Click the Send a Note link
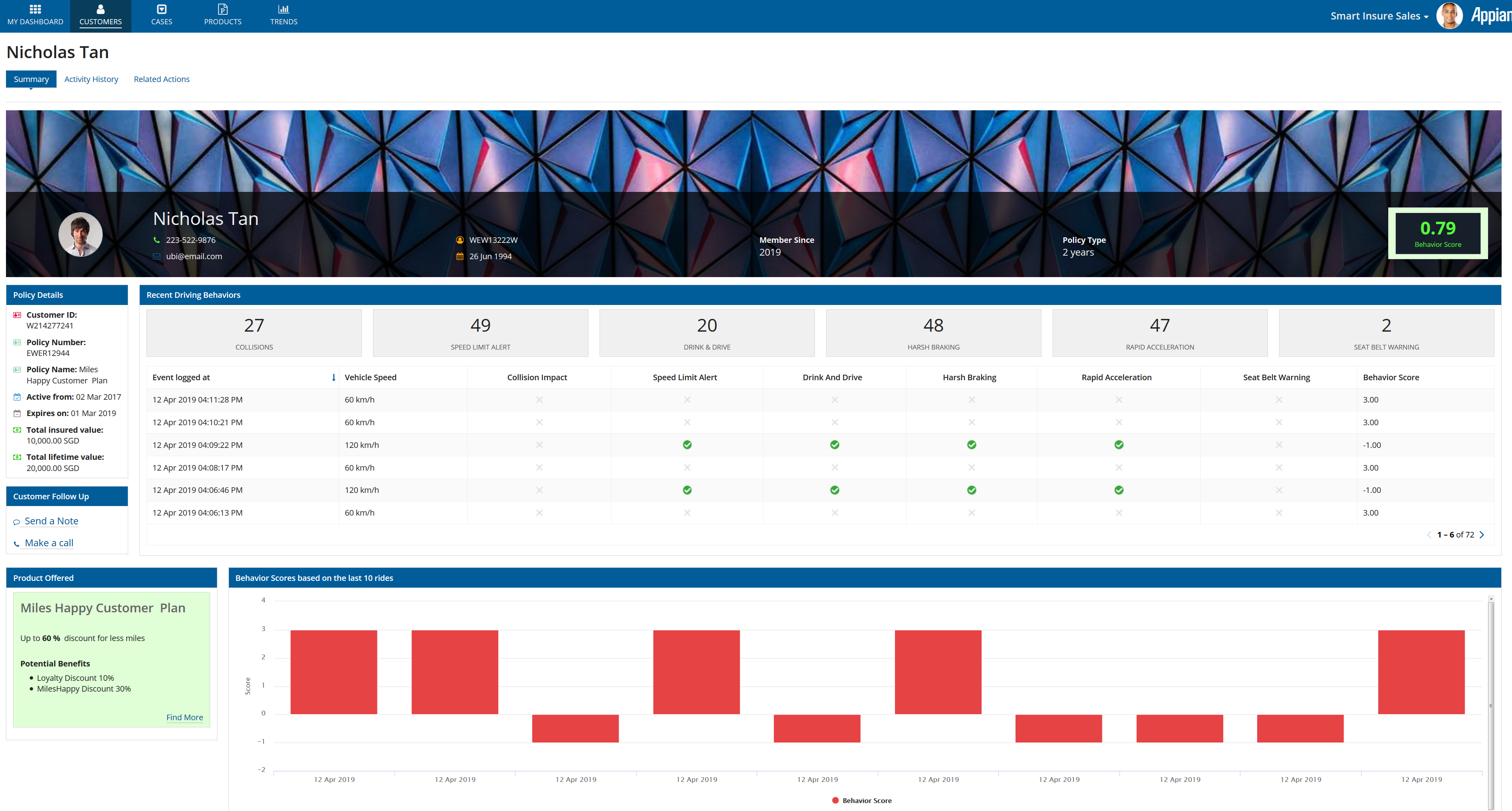 pos(51,521)
